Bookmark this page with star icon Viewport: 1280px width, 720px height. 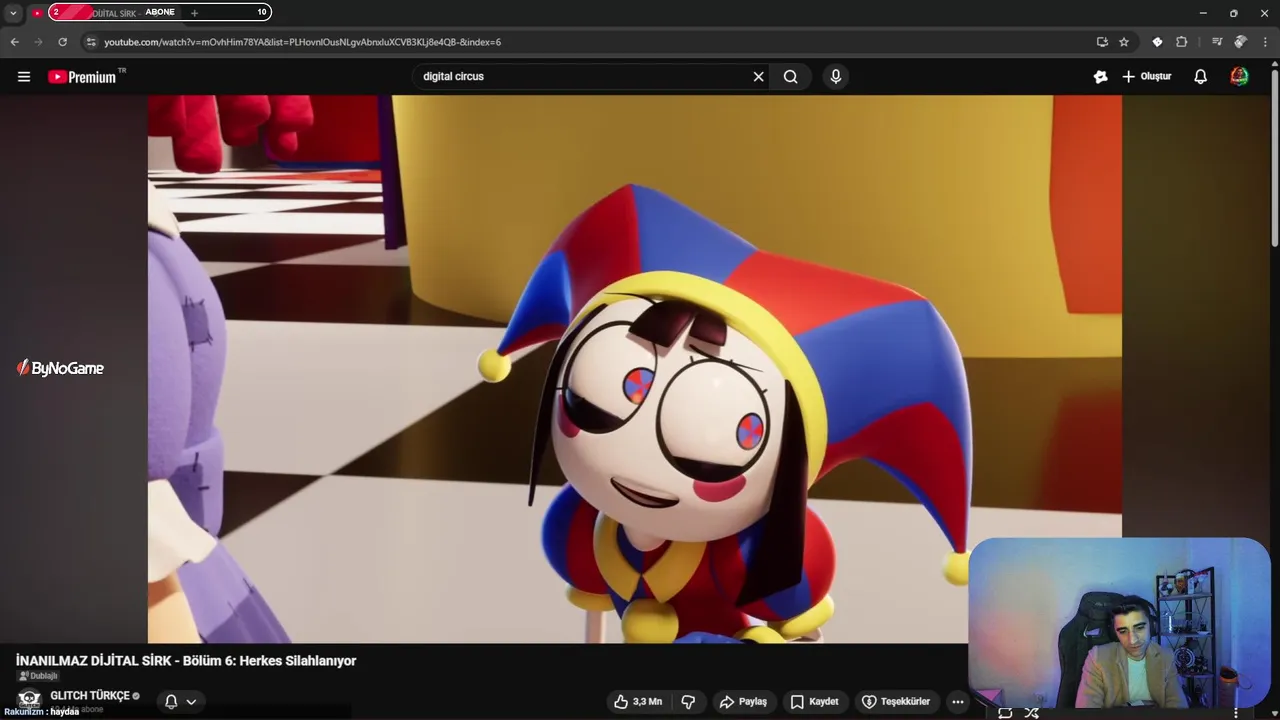(1124, 42)
